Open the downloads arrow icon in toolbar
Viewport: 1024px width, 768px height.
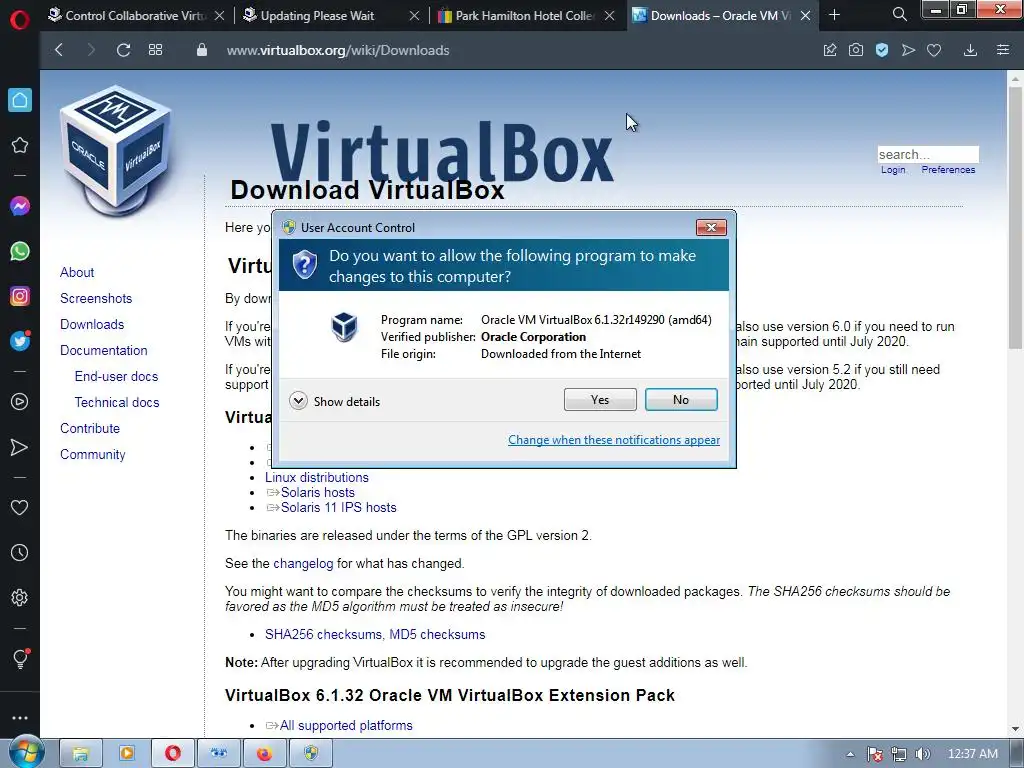click(970, 50)
